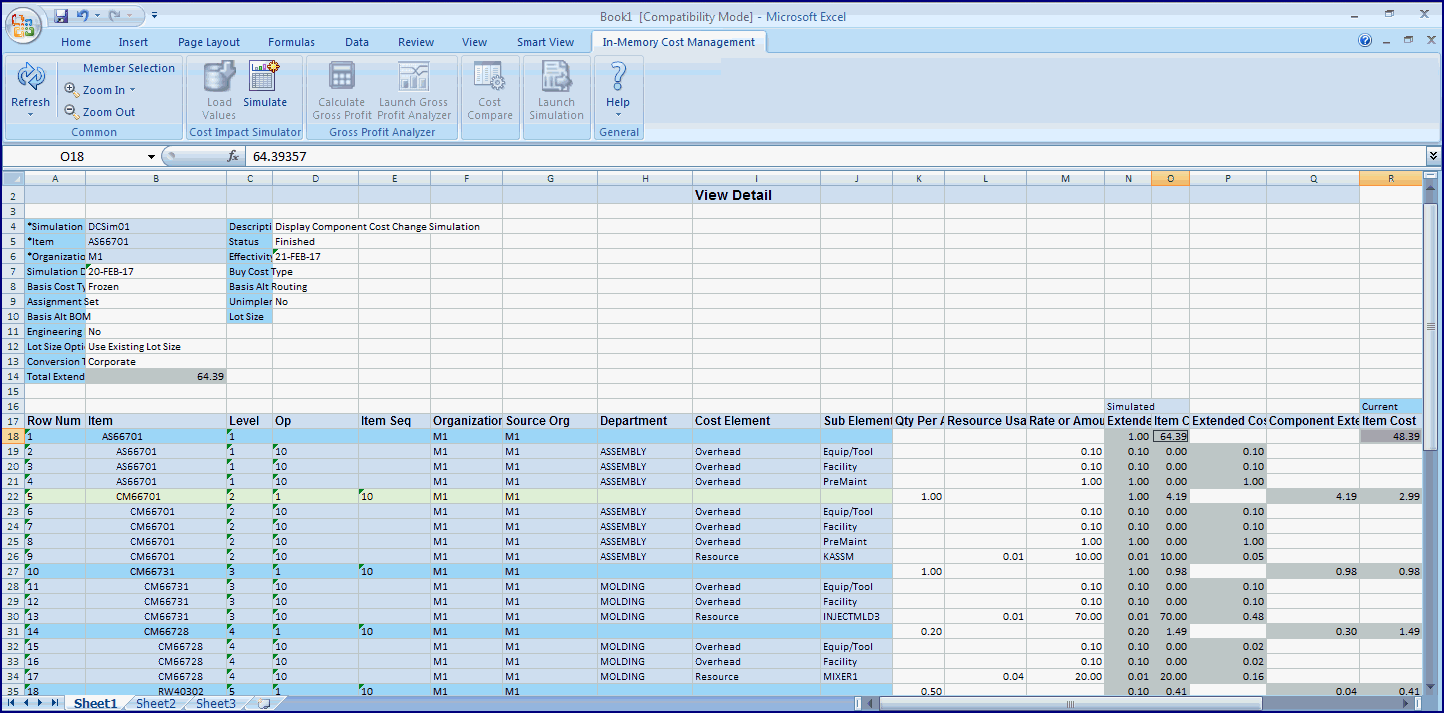Click the horizontal scrollbar thumb
The width and height of the screenshot is (1444, 713).
click(1070, 704)
